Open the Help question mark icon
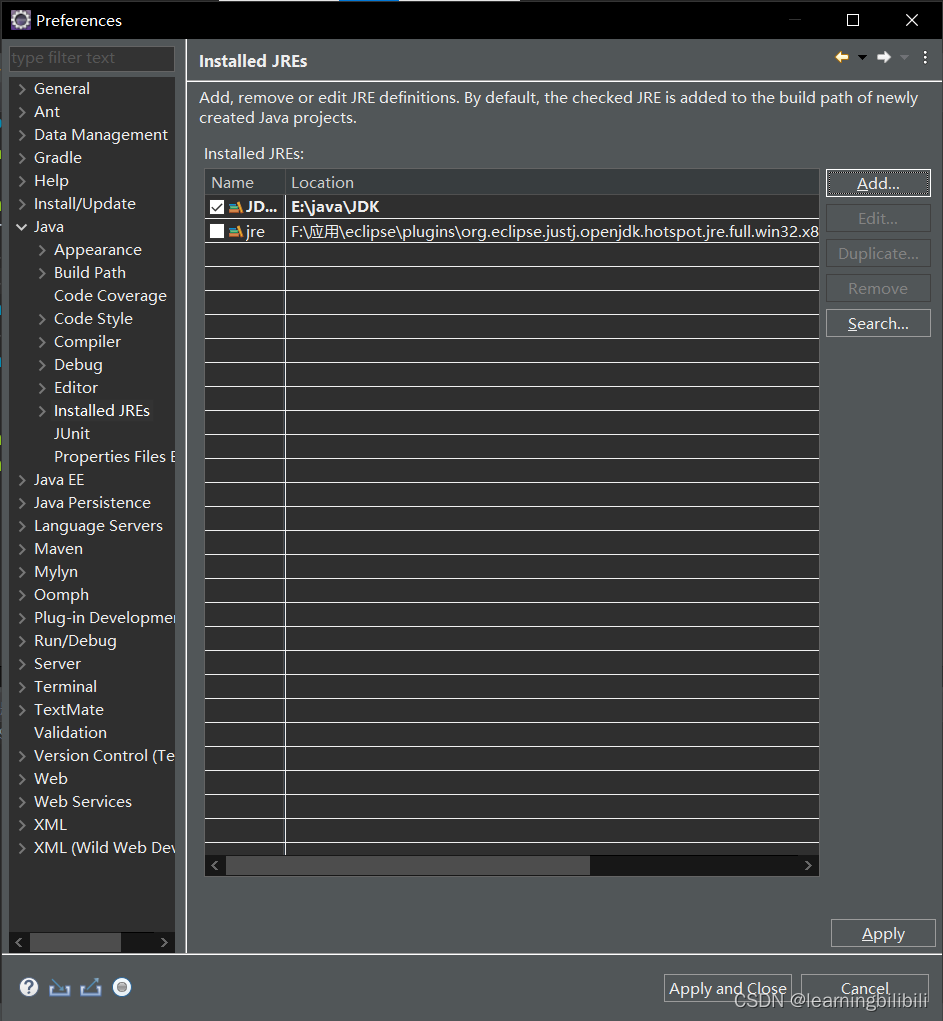This screenshot has width=943, height=1021. [x=29, y=987]
